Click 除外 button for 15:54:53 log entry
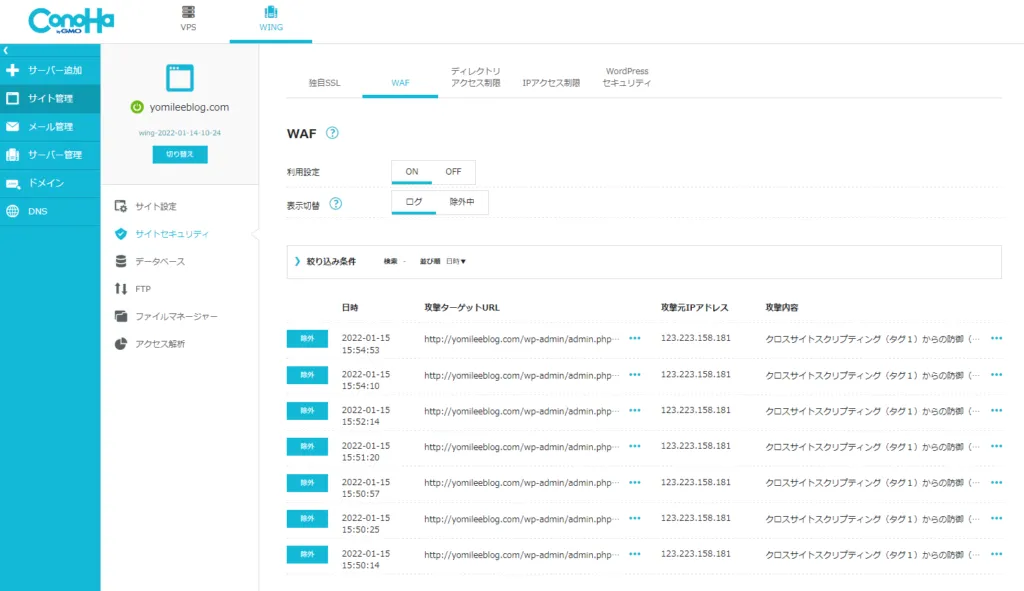1024x591 pixels. 307,339
